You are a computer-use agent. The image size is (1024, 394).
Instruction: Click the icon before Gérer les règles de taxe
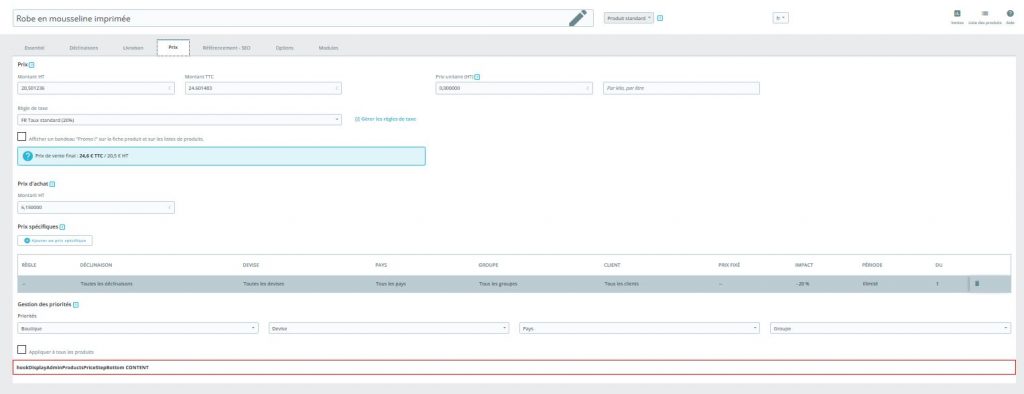(x=357, y=120)
